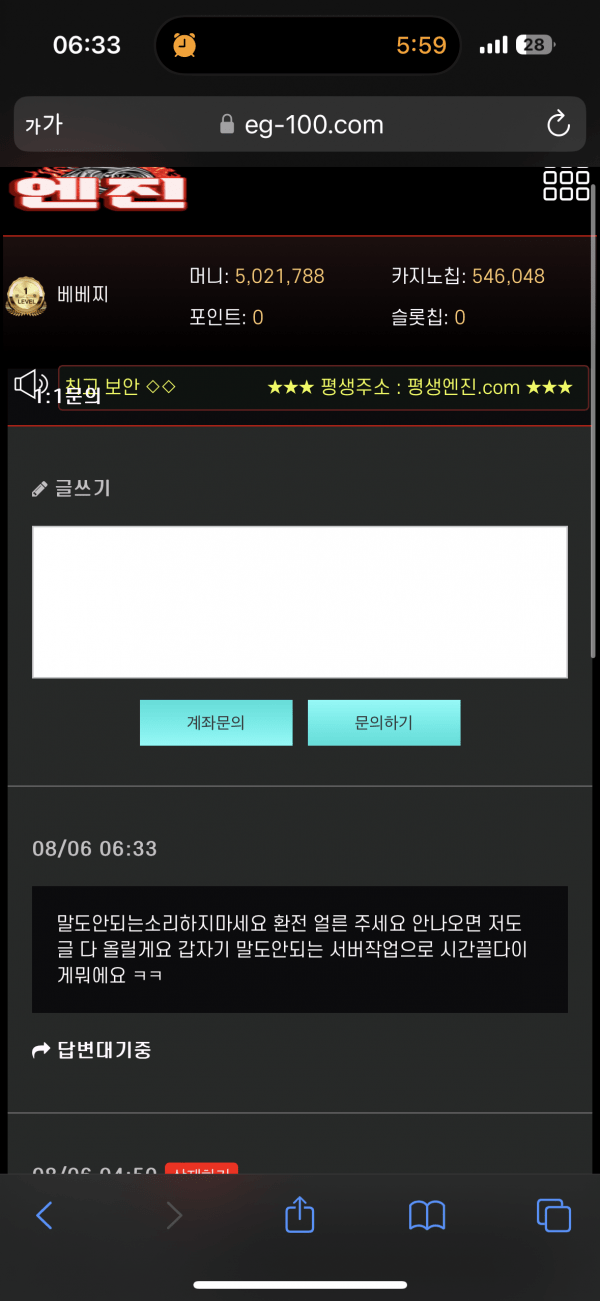Open Safari bookmarks book icon
The width and height of the screenshot is (600, 1301).
coord(427,1215)
